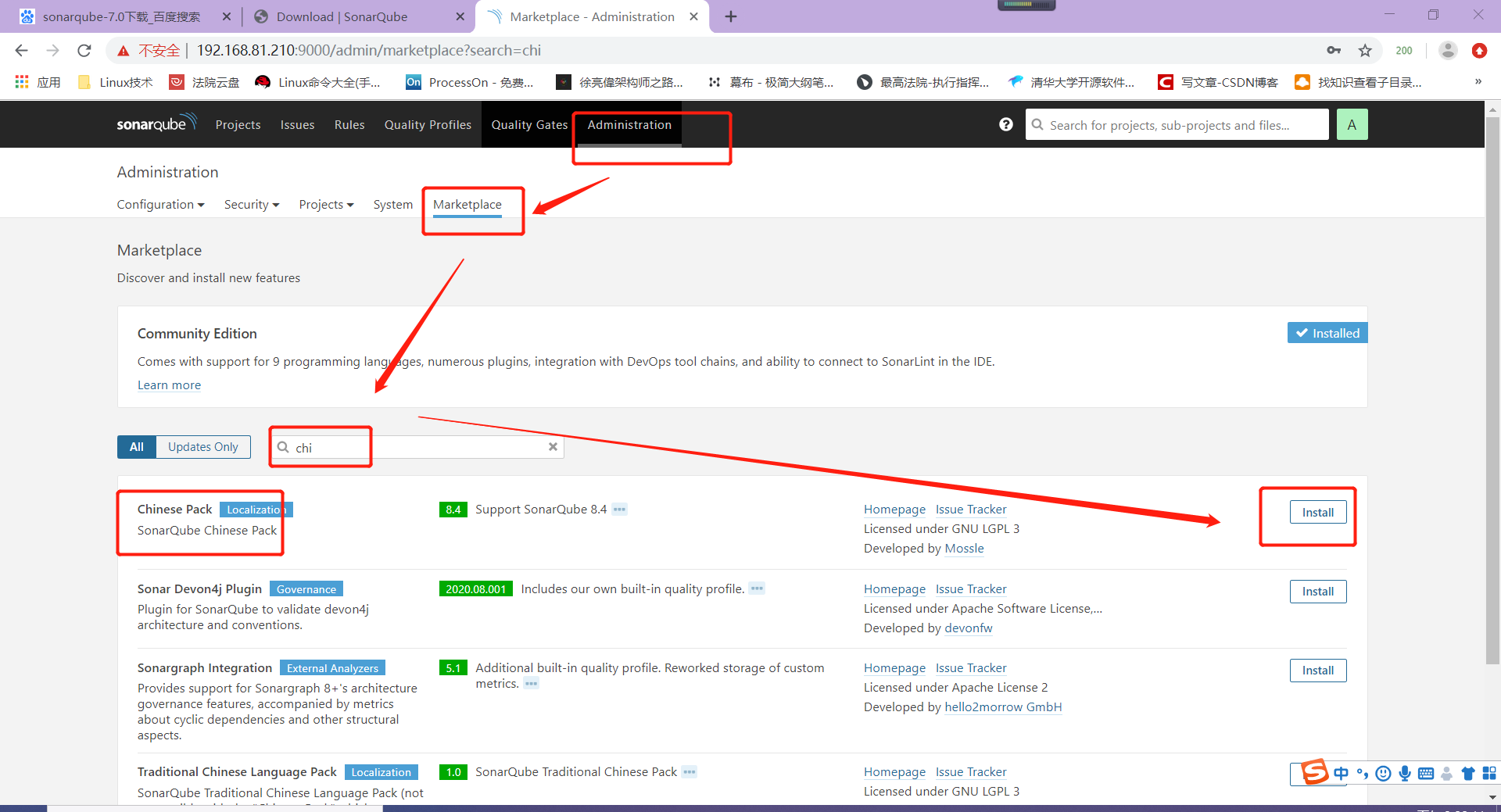Open the apps grid bookmark

click(x=38, y=82)
